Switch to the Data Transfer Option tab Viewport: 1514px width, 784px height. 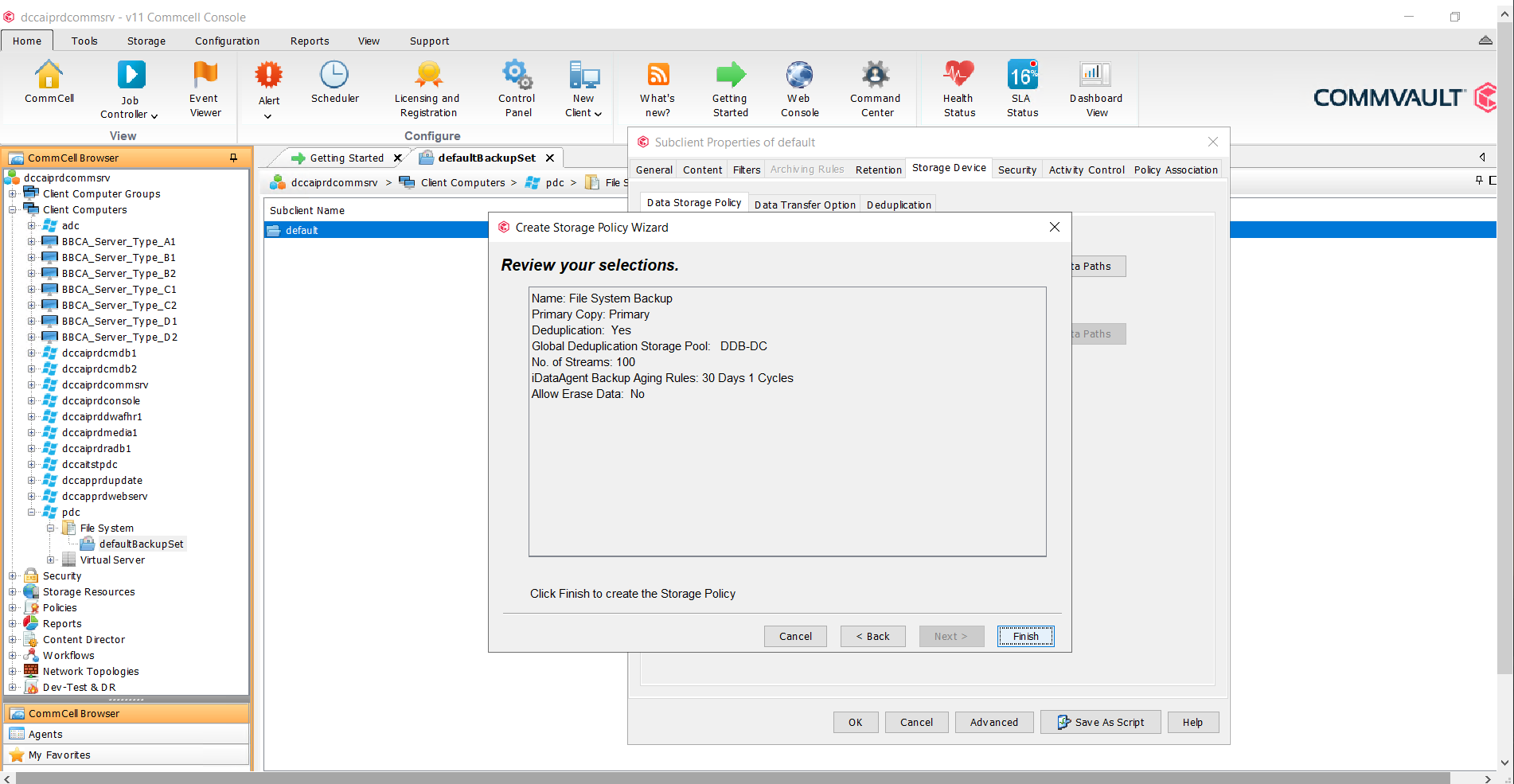click(805, 205)
